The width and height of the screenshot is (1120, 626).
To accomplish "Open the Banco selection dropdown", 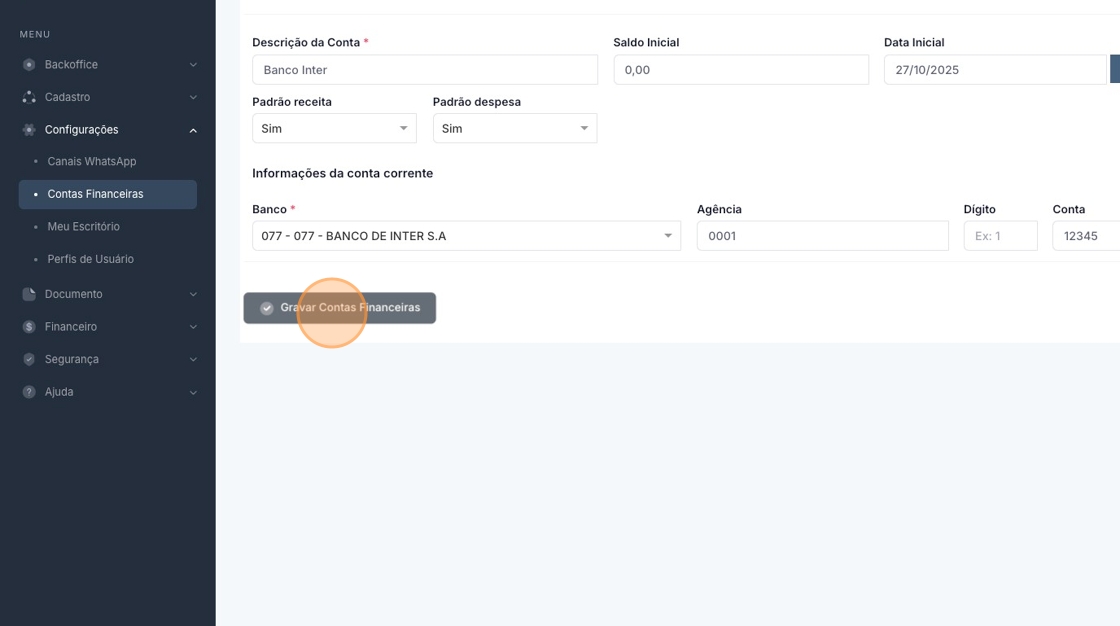I will [466, 236].
